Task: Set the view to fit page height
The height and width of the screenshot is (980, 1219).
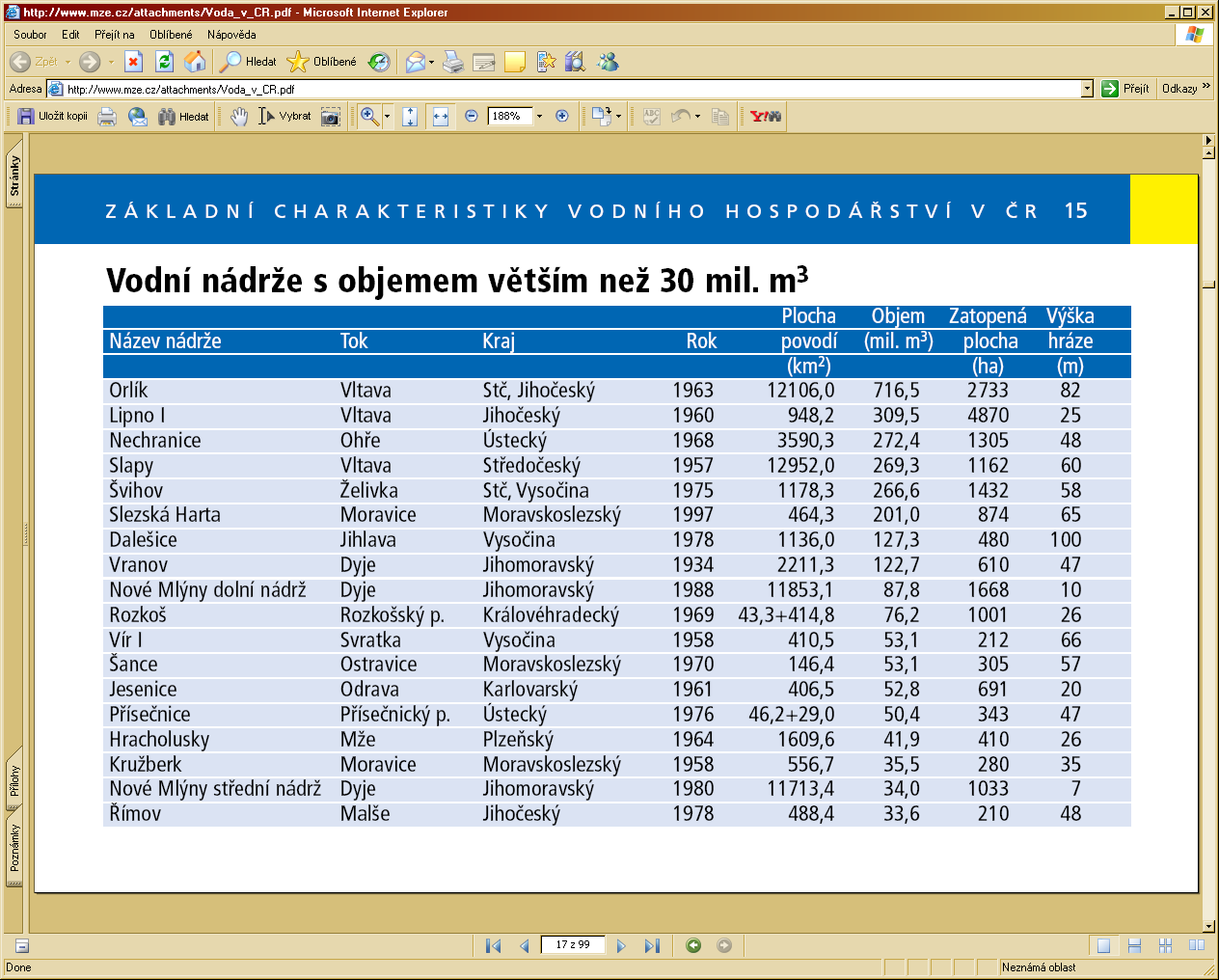Action: tap(410, 117)
